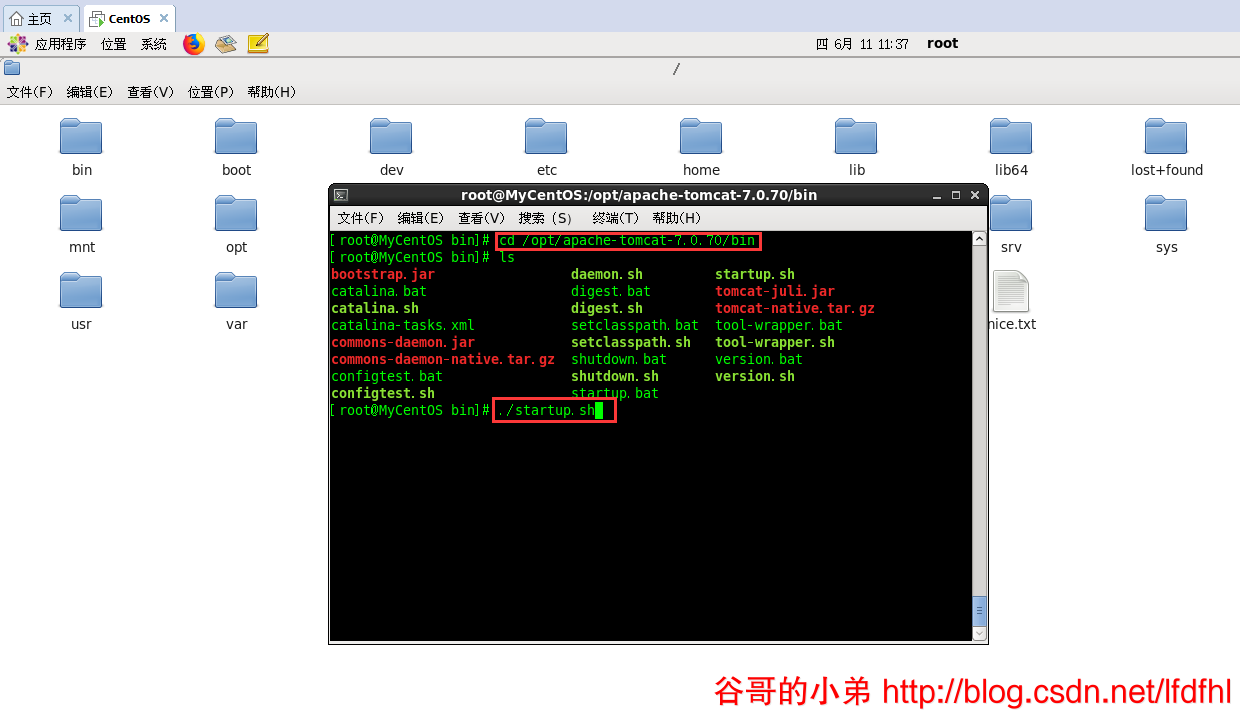1240x719 pixels.
Task: Select the nice.txt file icon
Action: [1011, 291]
